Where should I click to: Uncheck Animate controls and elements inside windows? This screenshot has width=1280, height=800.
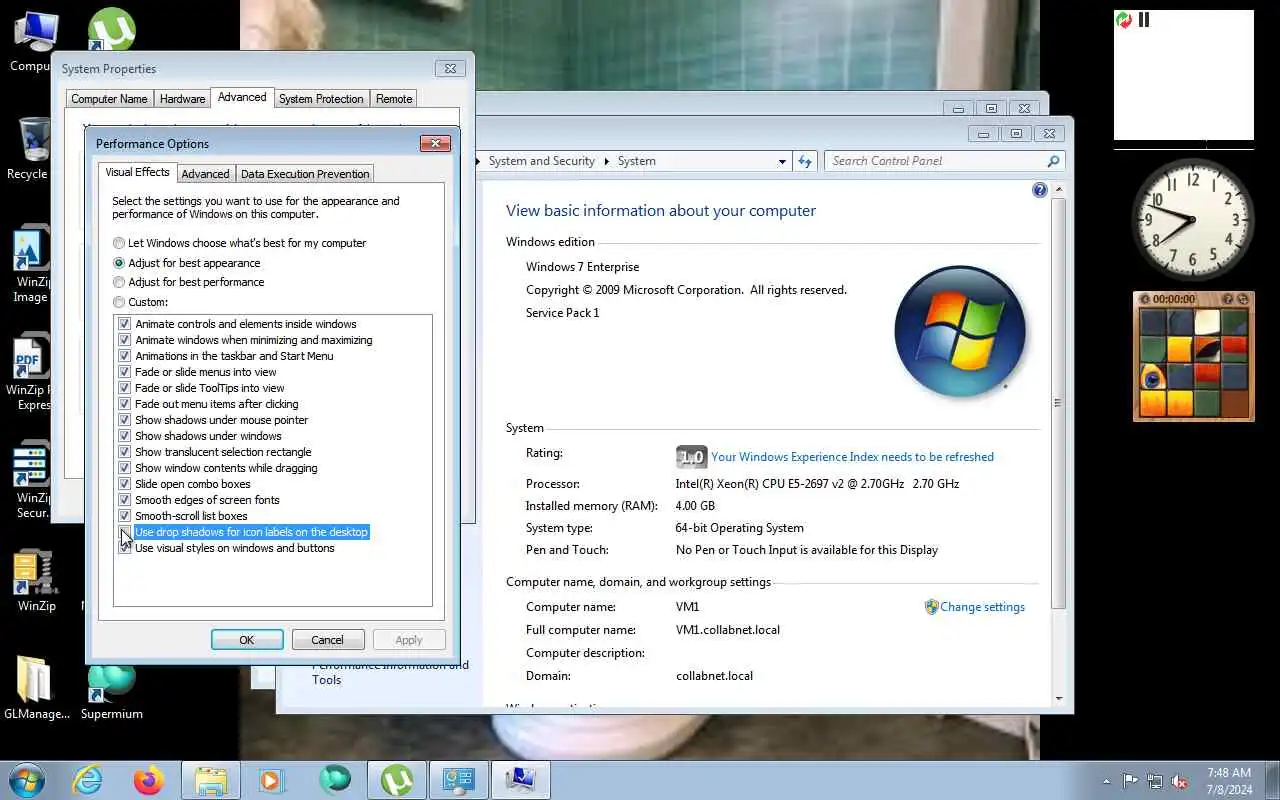click(125, 324)
